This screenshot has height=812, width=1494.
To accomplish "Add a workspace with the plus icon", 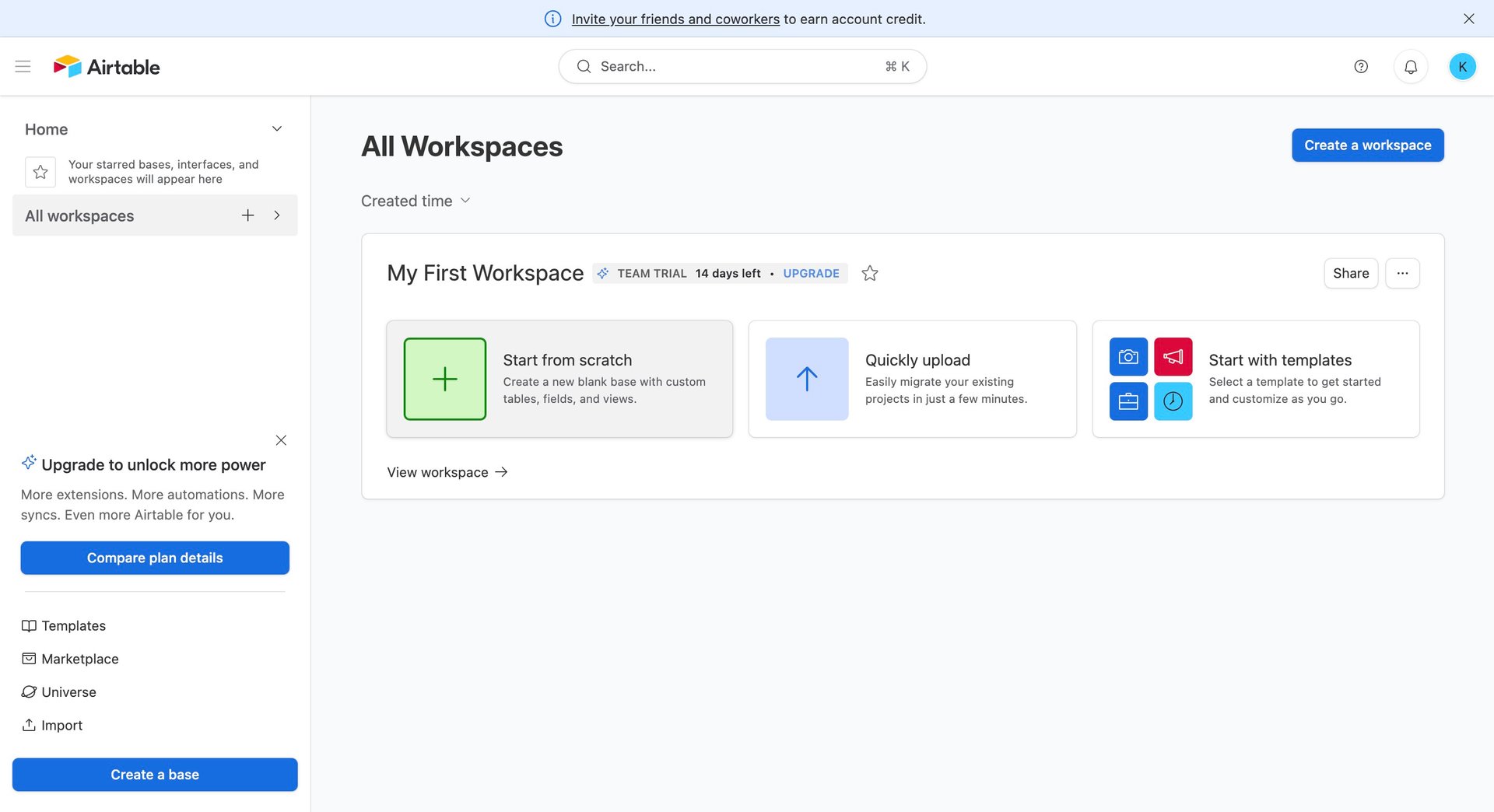I will (x=248, y=215).
